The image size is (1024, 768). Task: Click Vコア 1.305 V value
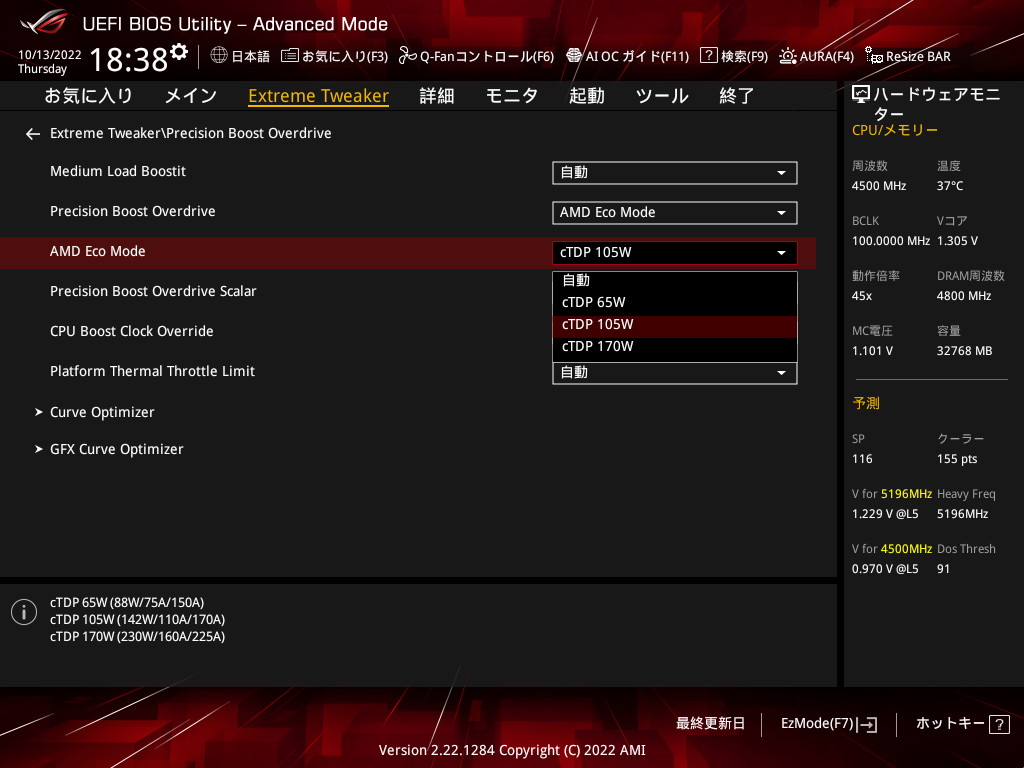click(957, 241)
